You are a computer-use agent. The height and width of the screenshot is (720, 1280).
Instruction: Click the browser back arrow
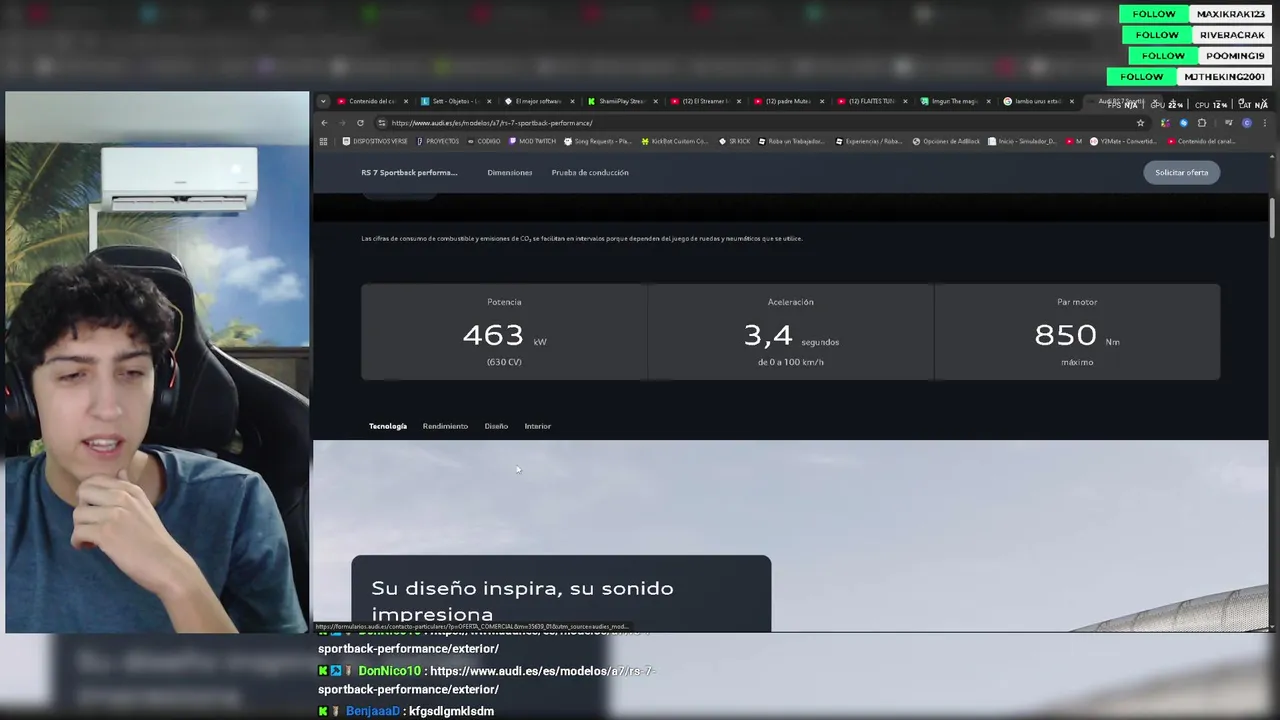tap(324, 123)
